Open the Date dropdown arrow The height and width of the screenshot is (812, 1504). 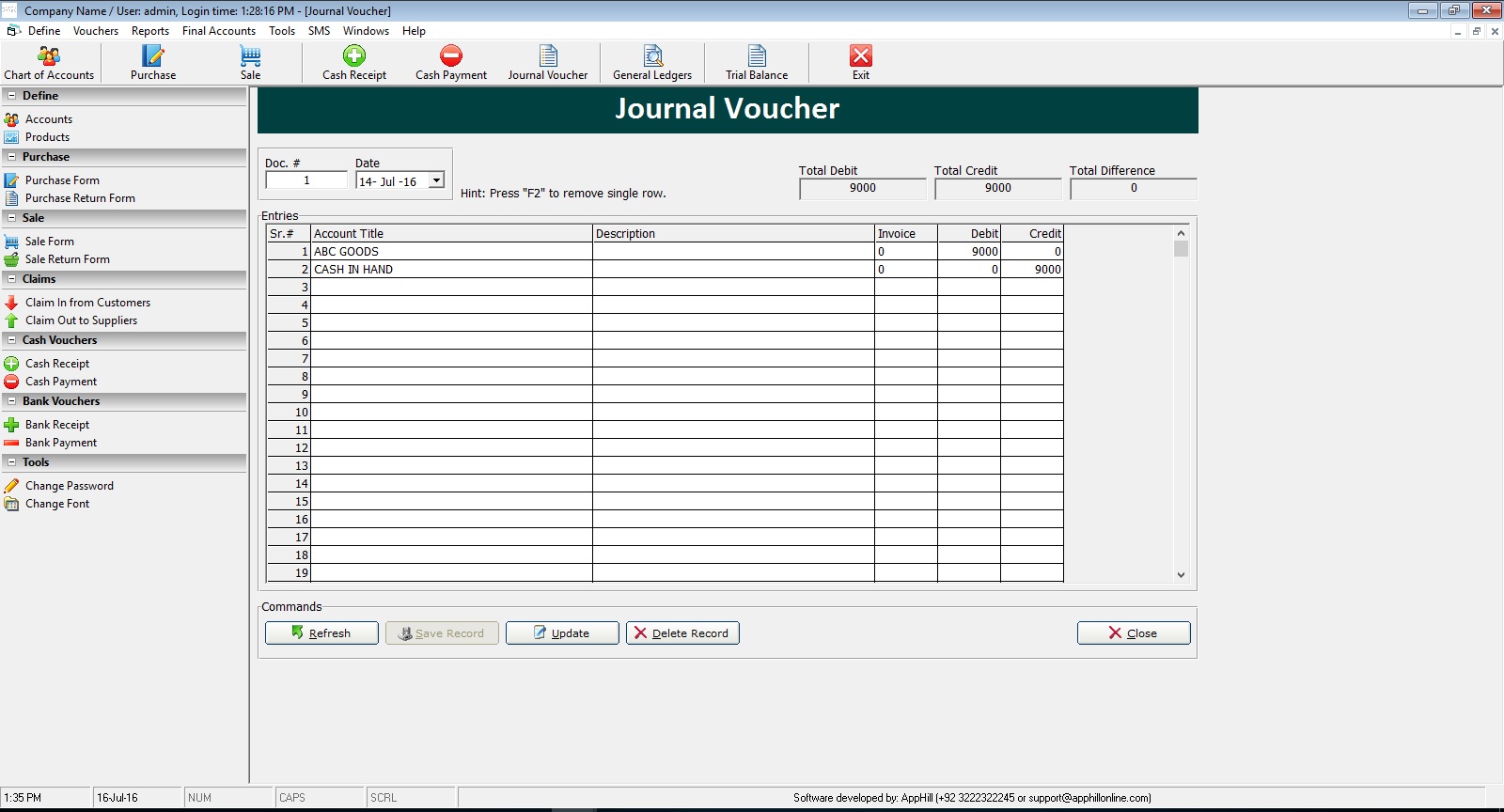click(x=436, y=180)
